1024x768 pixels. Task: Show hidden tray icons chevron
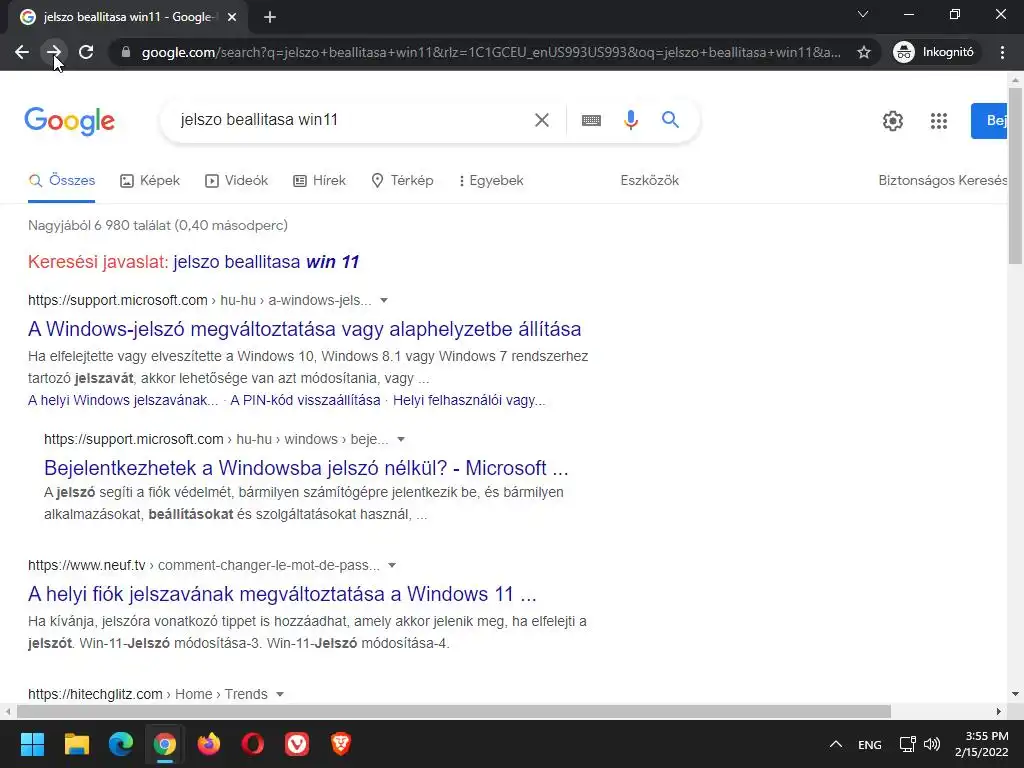point(835,744)
